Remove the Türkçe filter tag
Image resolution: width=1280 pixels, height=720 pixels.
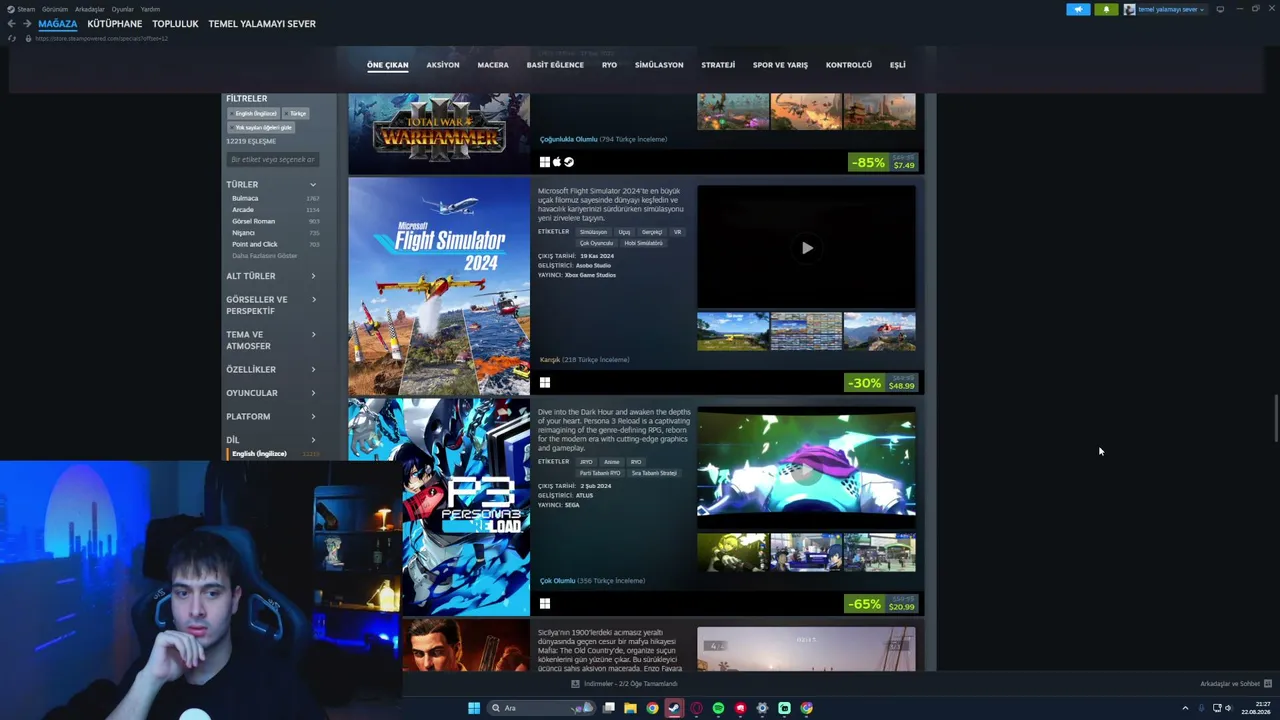297,114
